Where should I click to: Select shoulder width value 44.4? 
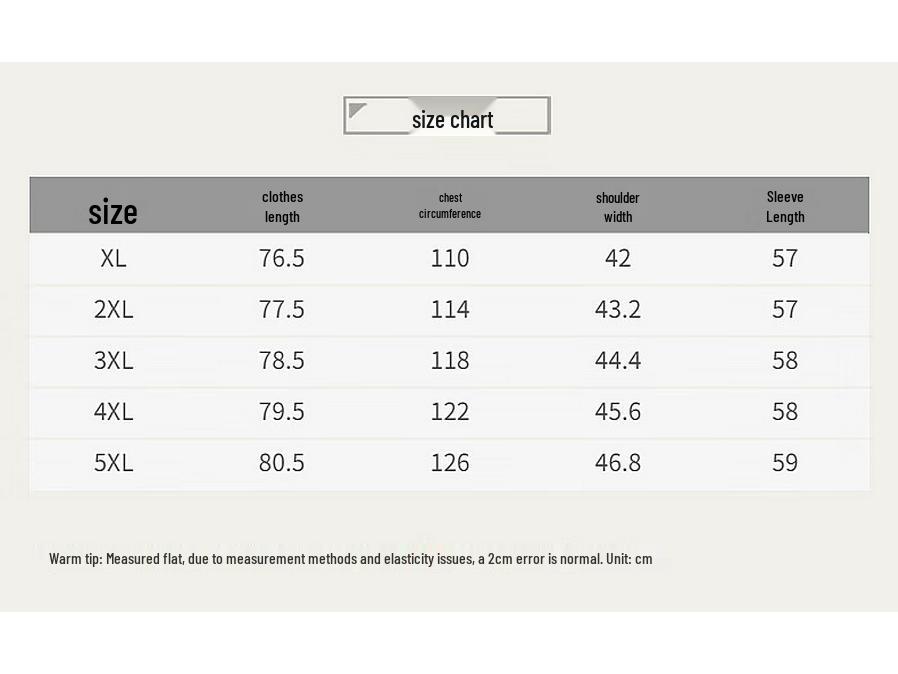618,360
